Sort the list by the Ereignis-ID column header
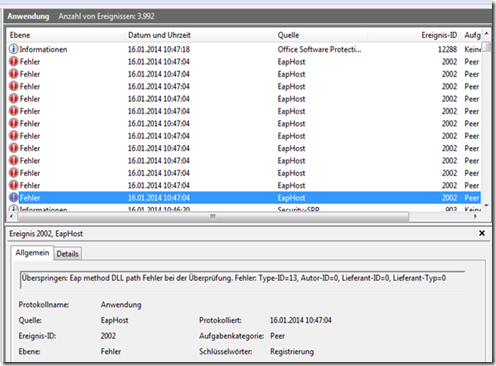This screenshot has height=366, width=496. [414, 35]
